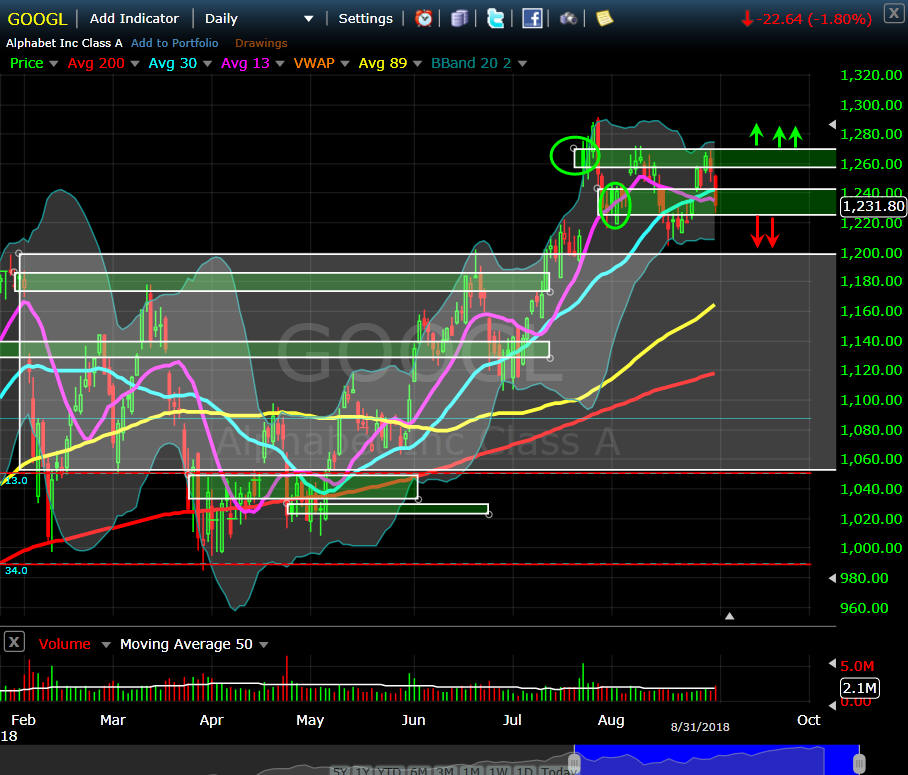Image resolution: width=908 pixels, height=775 pixels.
Task: Open the stacked documents icon in toolbar
Action: pyautogui.click(x=459, y=18)
